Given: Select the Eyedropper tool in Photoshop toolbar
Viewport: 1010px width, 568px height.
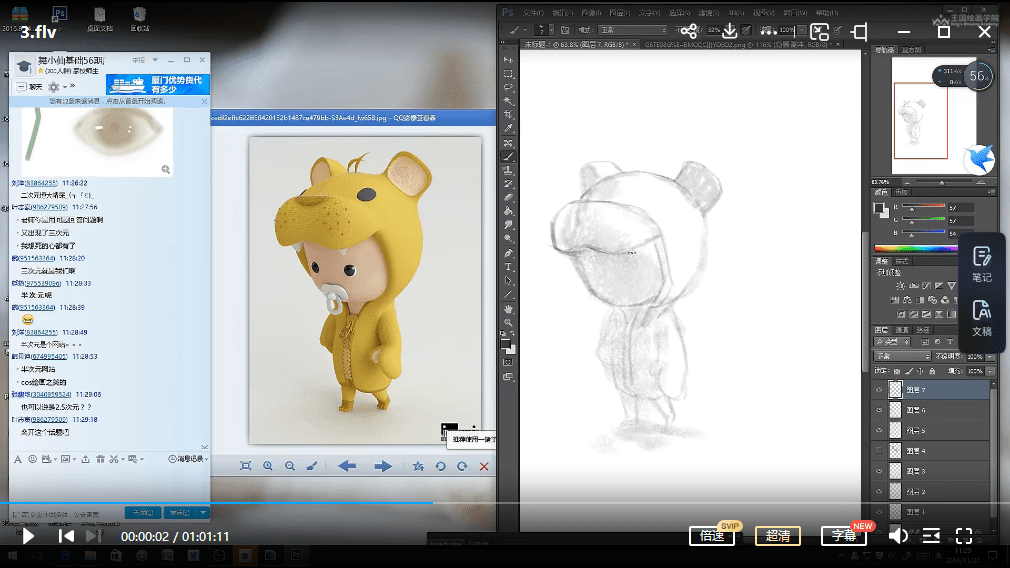Looking at the screenshot, I should (508, 129).
